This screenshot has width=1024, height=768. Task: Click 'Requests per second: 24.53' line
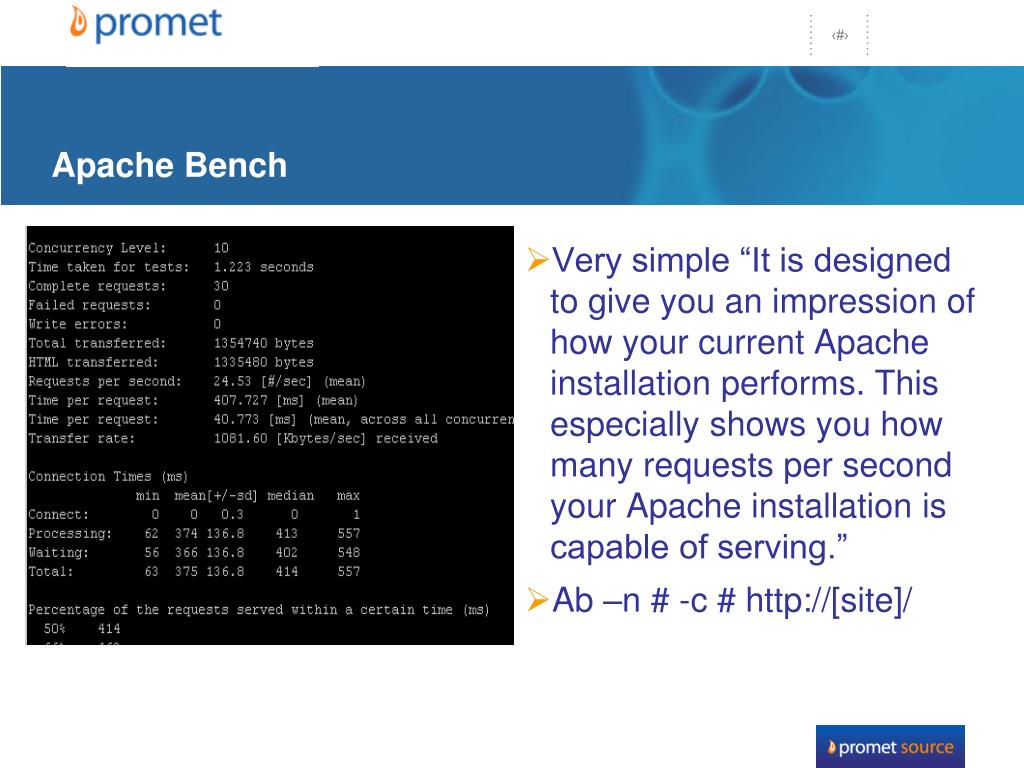197,381
